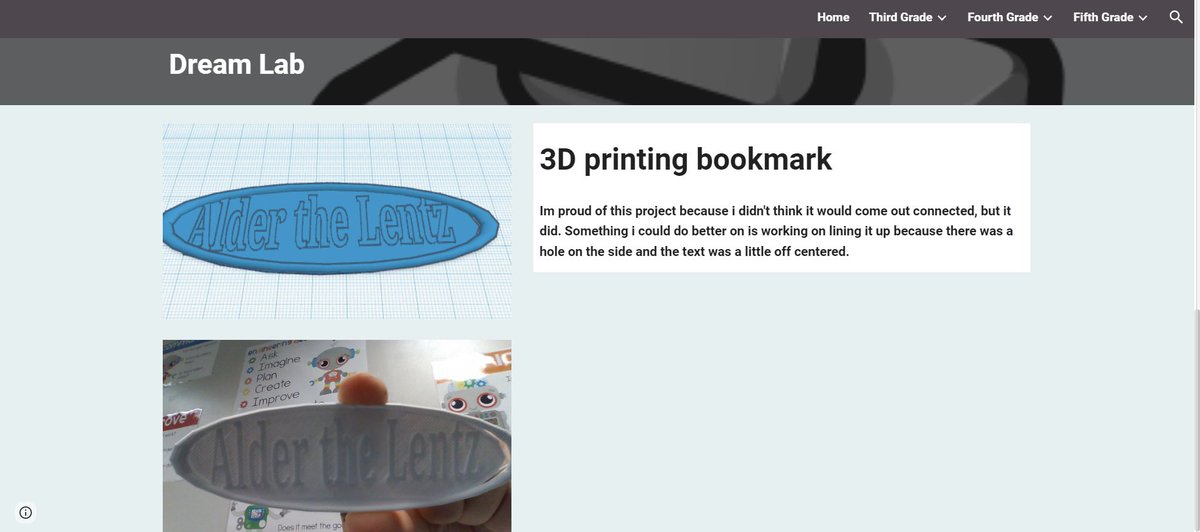
Task: Click the paragraph starting 'Im proud of this project'
Action: coord(776,231)
